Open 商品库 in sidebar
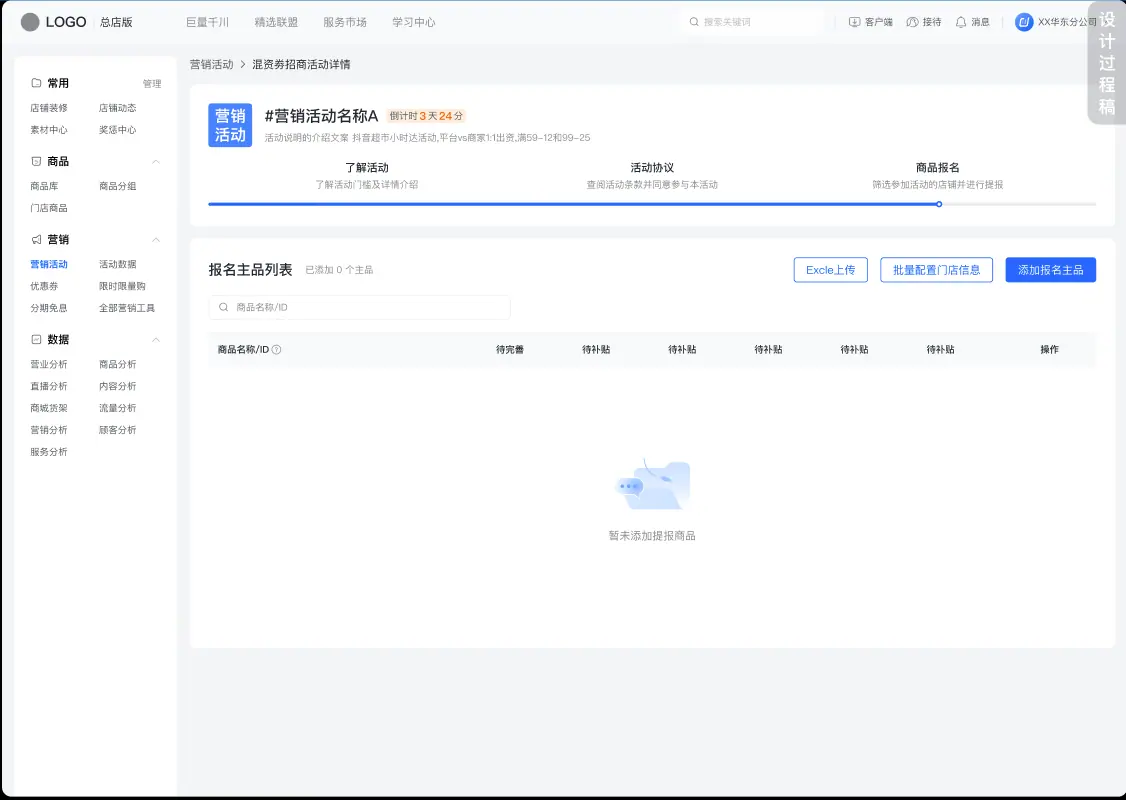Image resolution: width=1126 pixels, height=800 pixels. pyautogui.click(x=45, y=186)
